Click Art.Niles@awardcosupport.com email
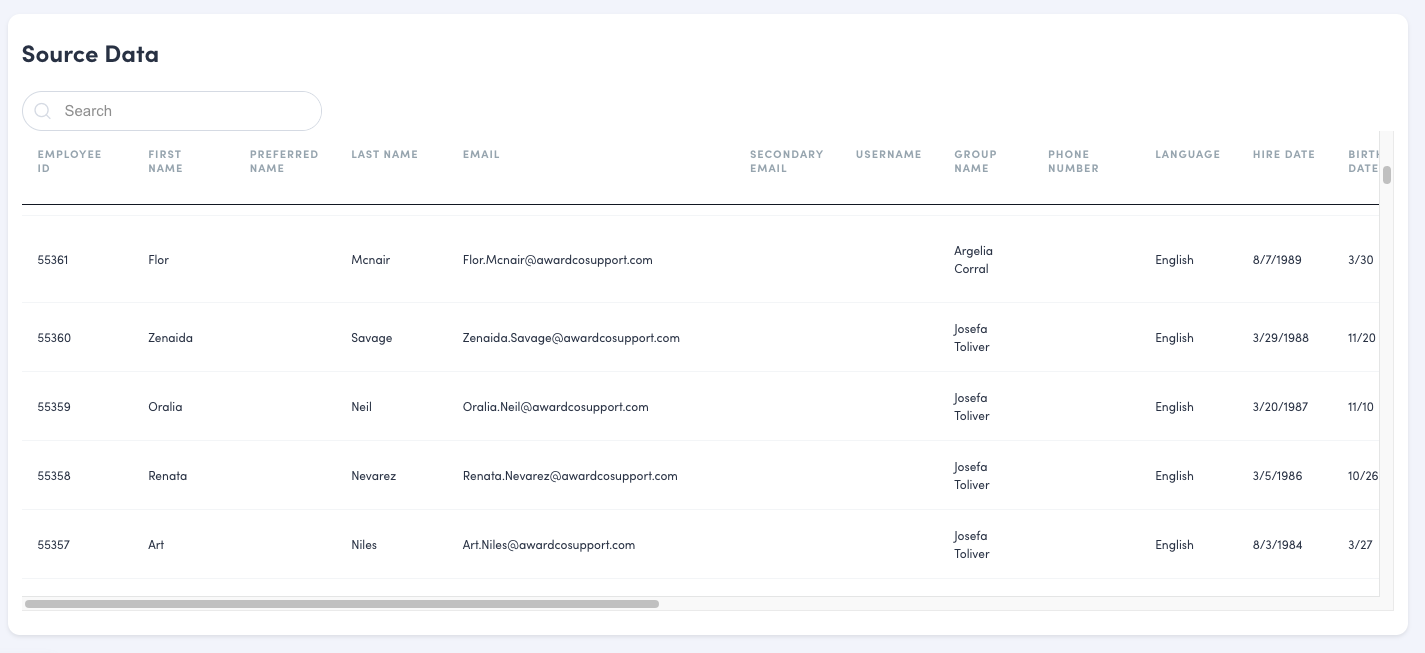The height and width of the screenshot is (653, 1425). pos(549,545)
